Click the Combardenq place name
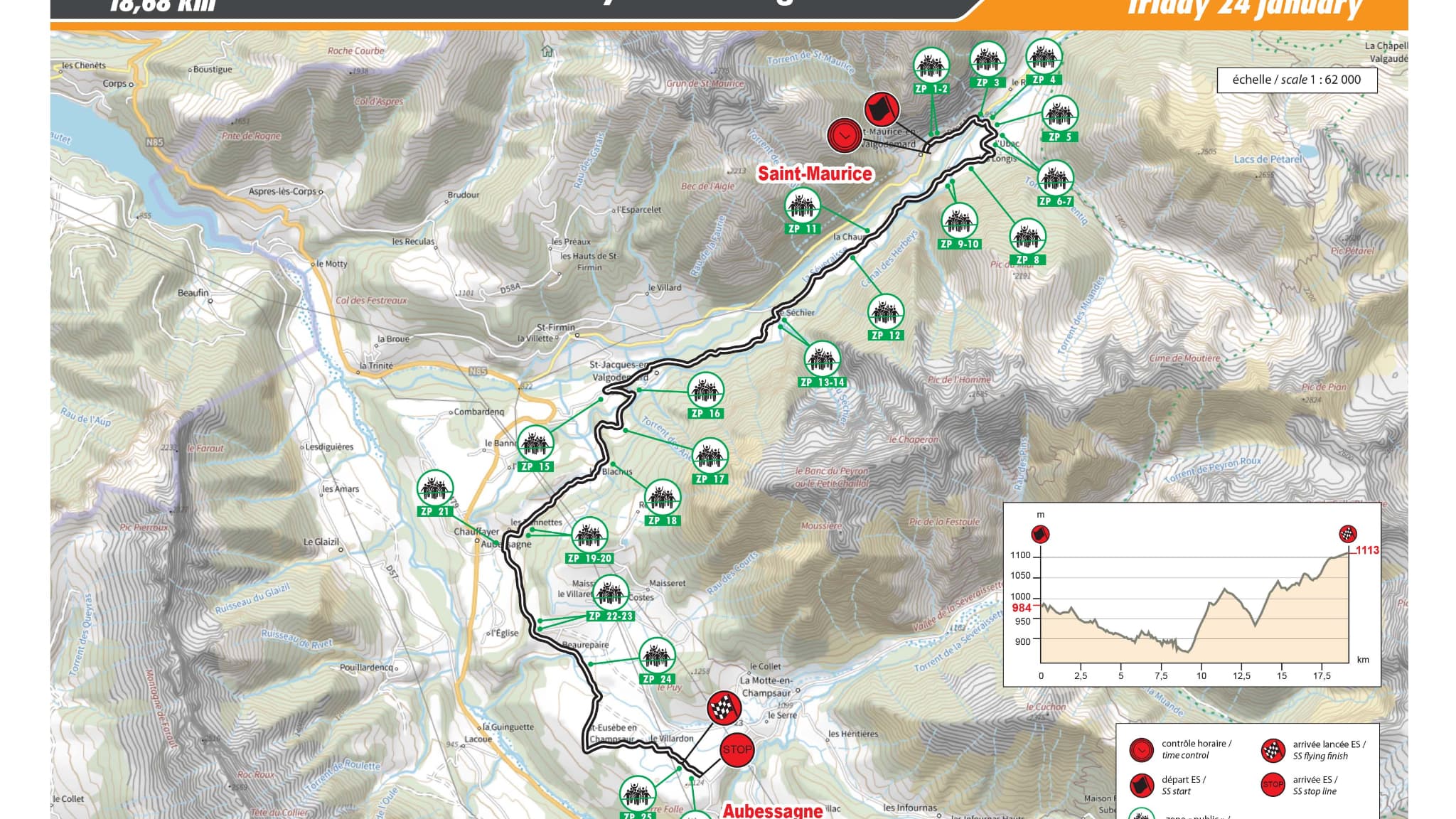The height and width of the screenshot is (819, 1456). click(478, 412)
